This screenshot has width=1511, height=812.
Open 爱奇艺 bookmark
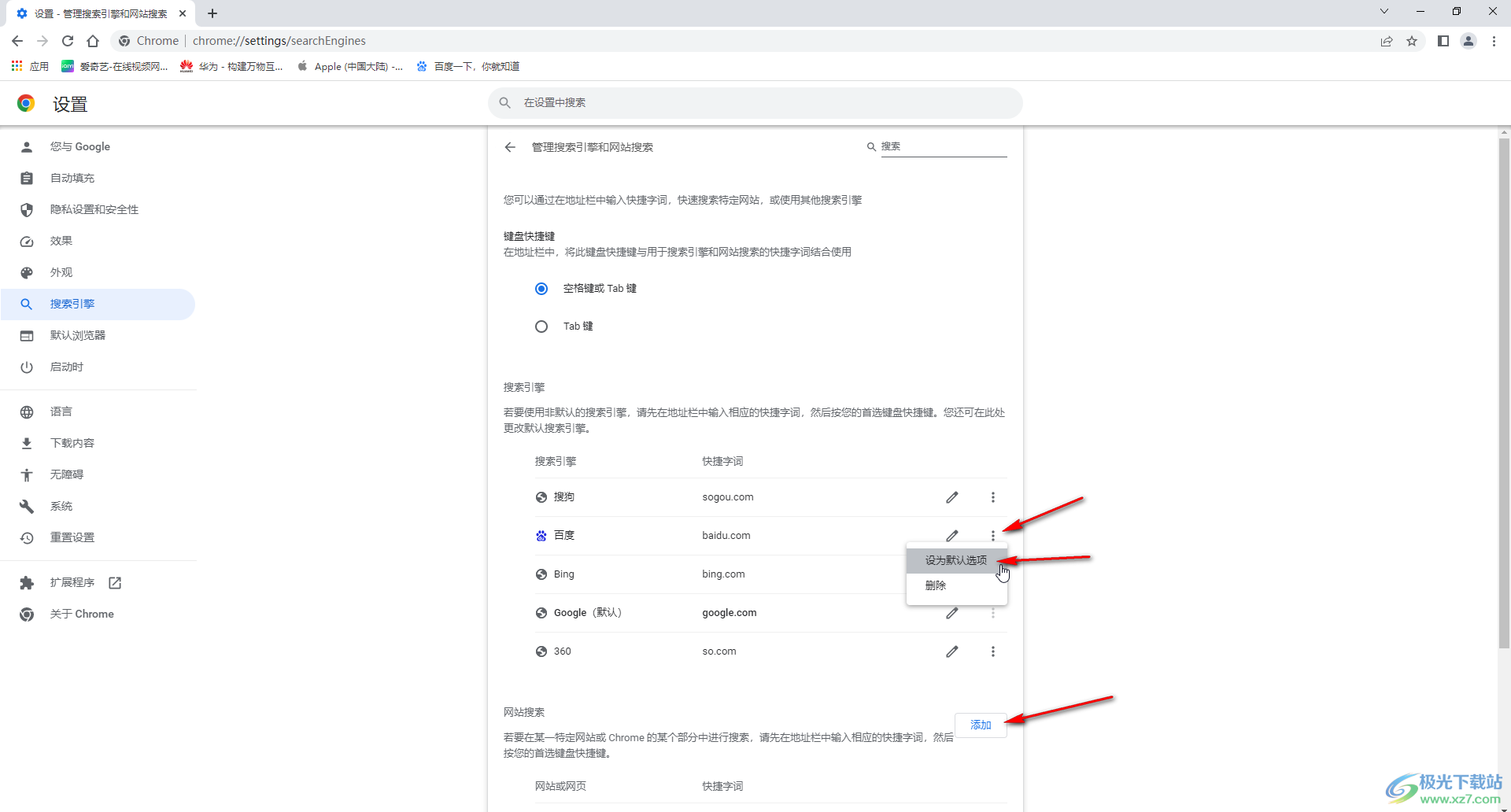point(115,66)
